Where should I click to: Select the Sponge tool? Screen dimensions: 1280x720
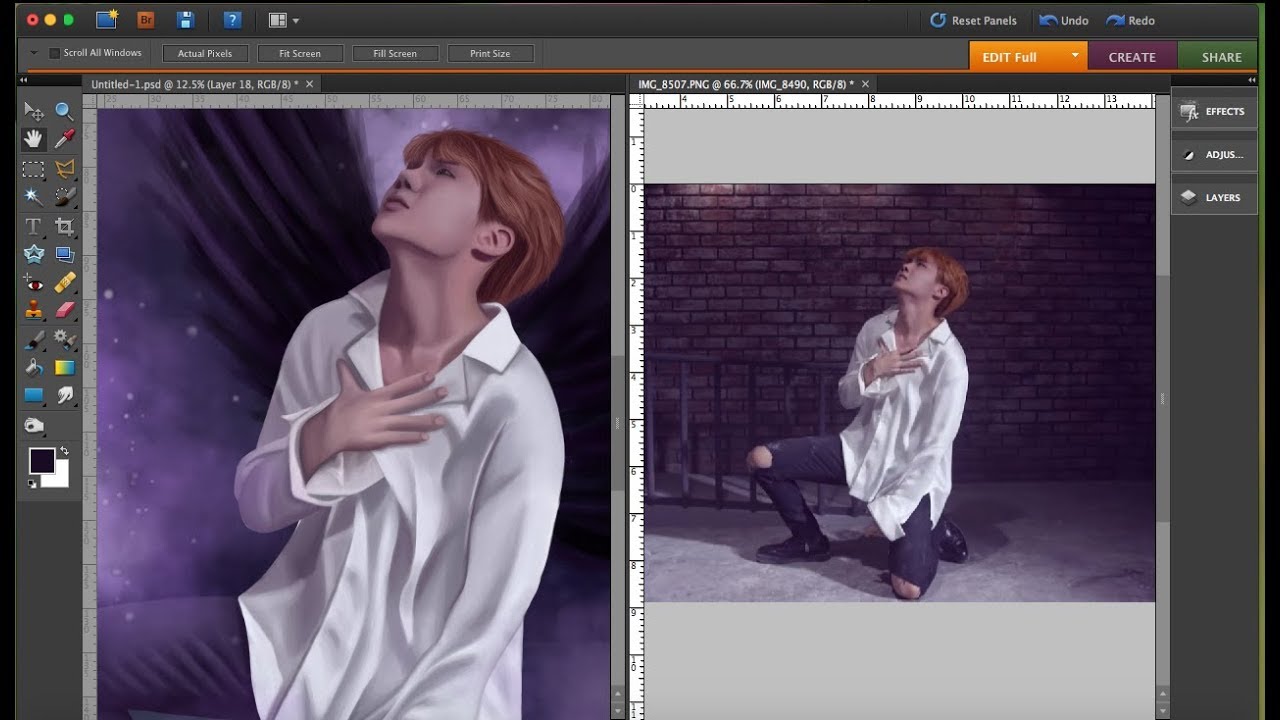pos(33,425)
